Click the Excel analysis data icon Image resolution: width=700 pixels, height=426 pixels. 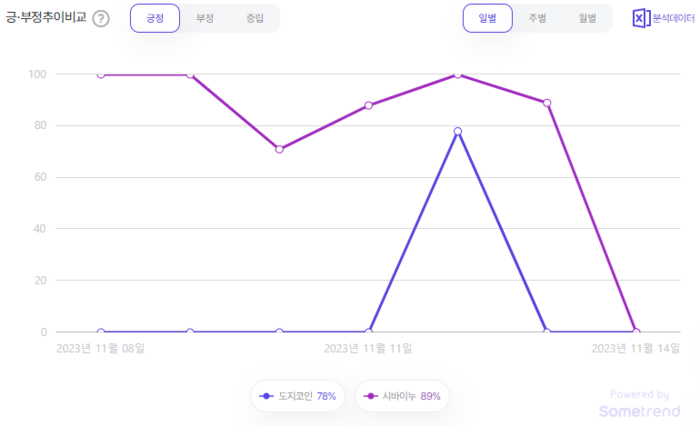coord(641,18)
